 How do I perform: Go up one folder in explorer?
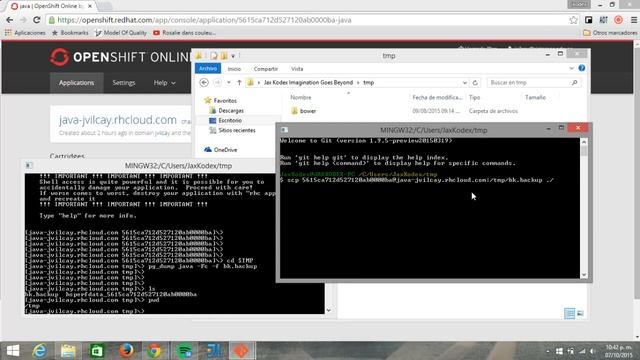point(239,82)
